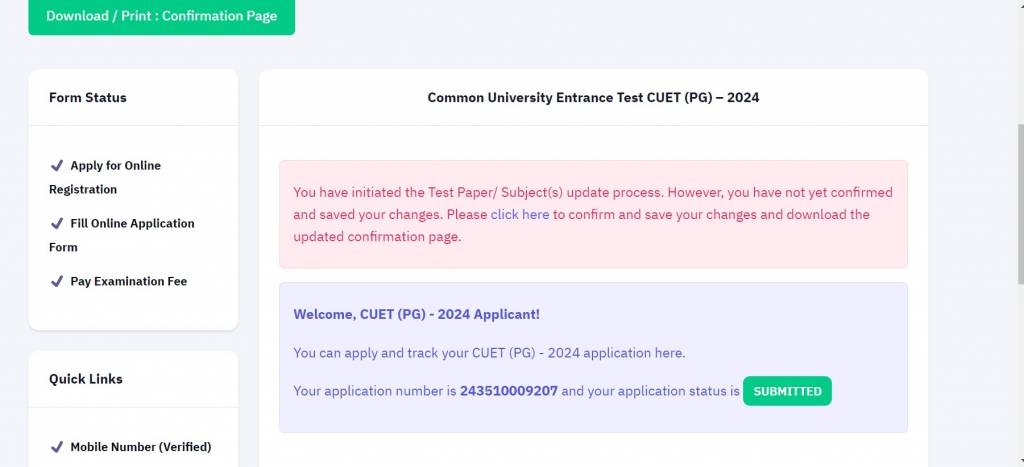Click the 'Your application number is' label
Screen dimensions: 1024x467
point(375,391)
